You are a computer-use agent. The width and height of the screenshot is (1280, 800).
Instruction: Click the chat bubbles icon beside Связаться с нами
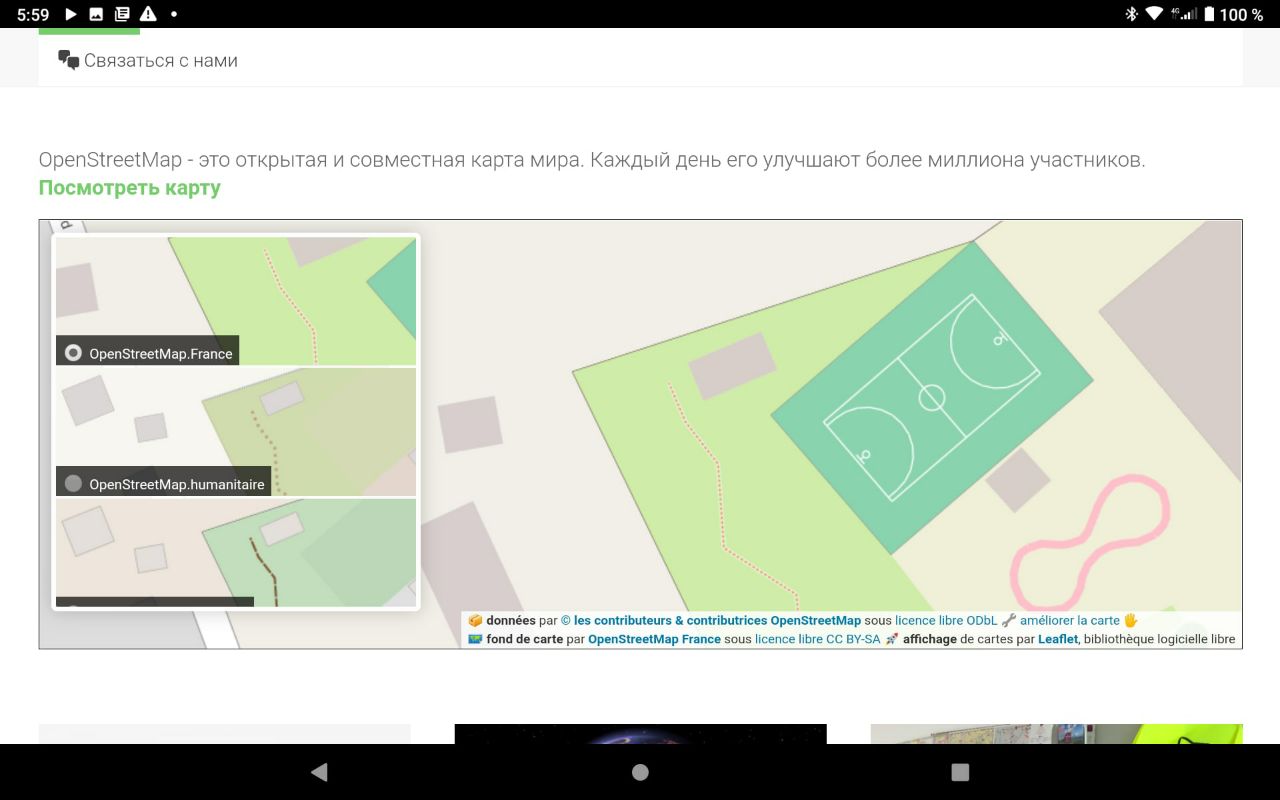68,60
